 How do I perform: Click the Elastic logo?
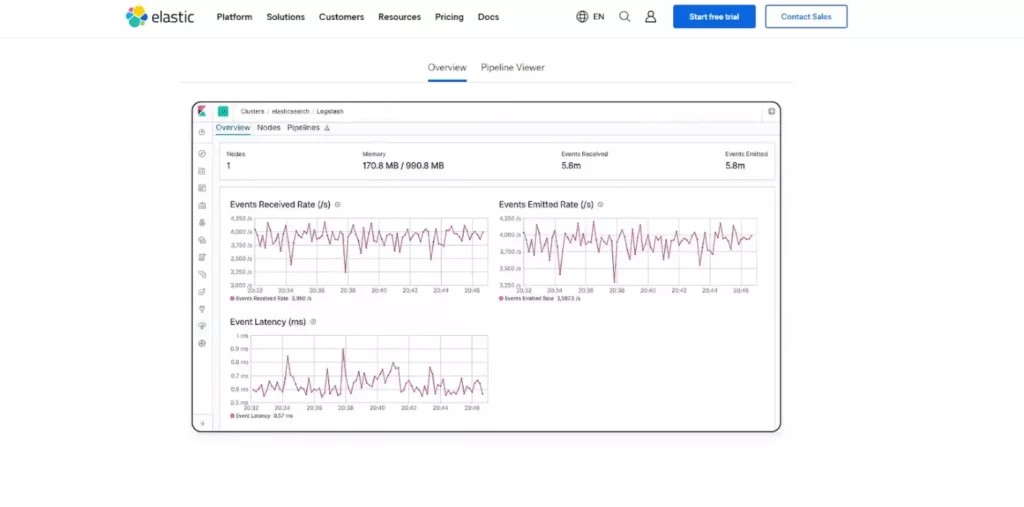pyautogui.click(x=160, y=16)
